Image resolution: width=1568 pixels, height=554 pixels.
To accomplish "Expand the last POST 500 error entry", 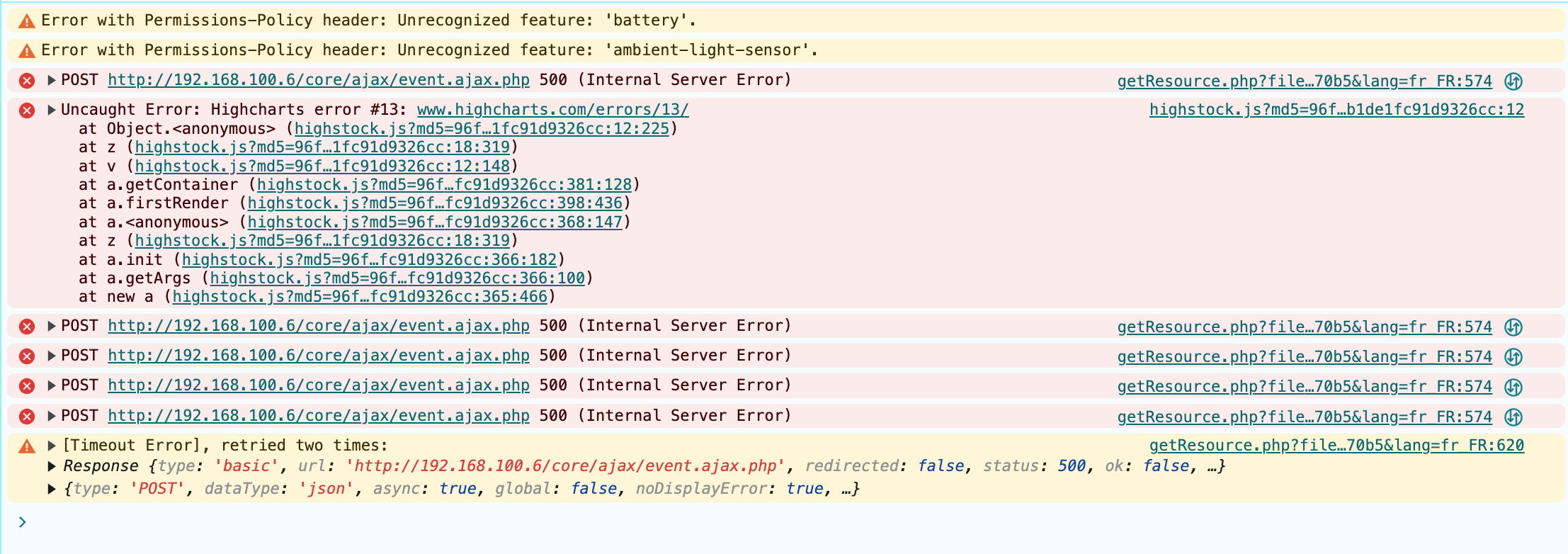I will pyautogui.click(x=52, y=416).
